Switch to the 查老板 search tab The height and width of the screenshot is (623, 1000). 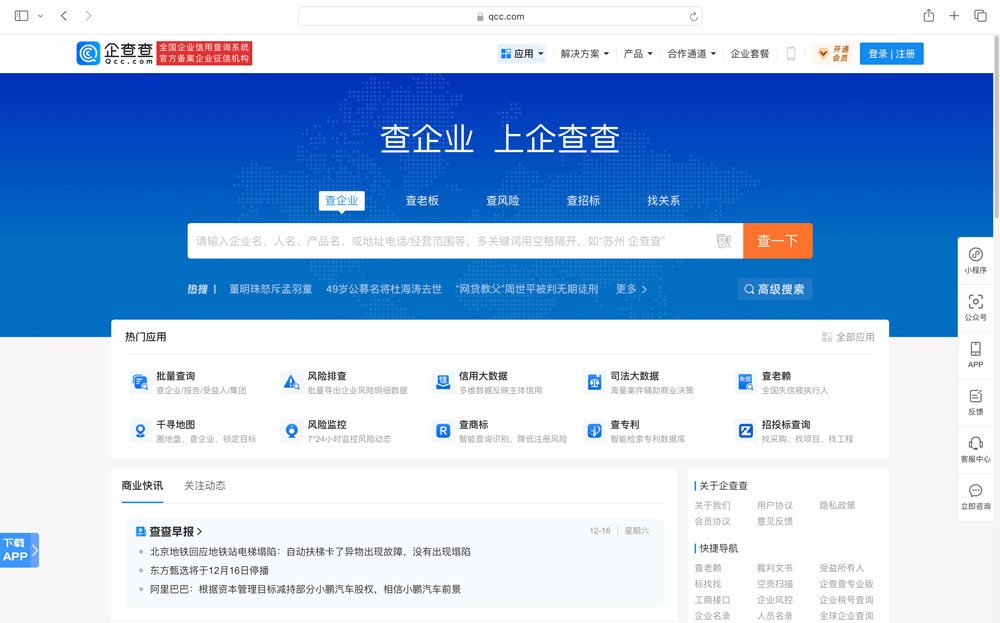click(x=422, y=201)
